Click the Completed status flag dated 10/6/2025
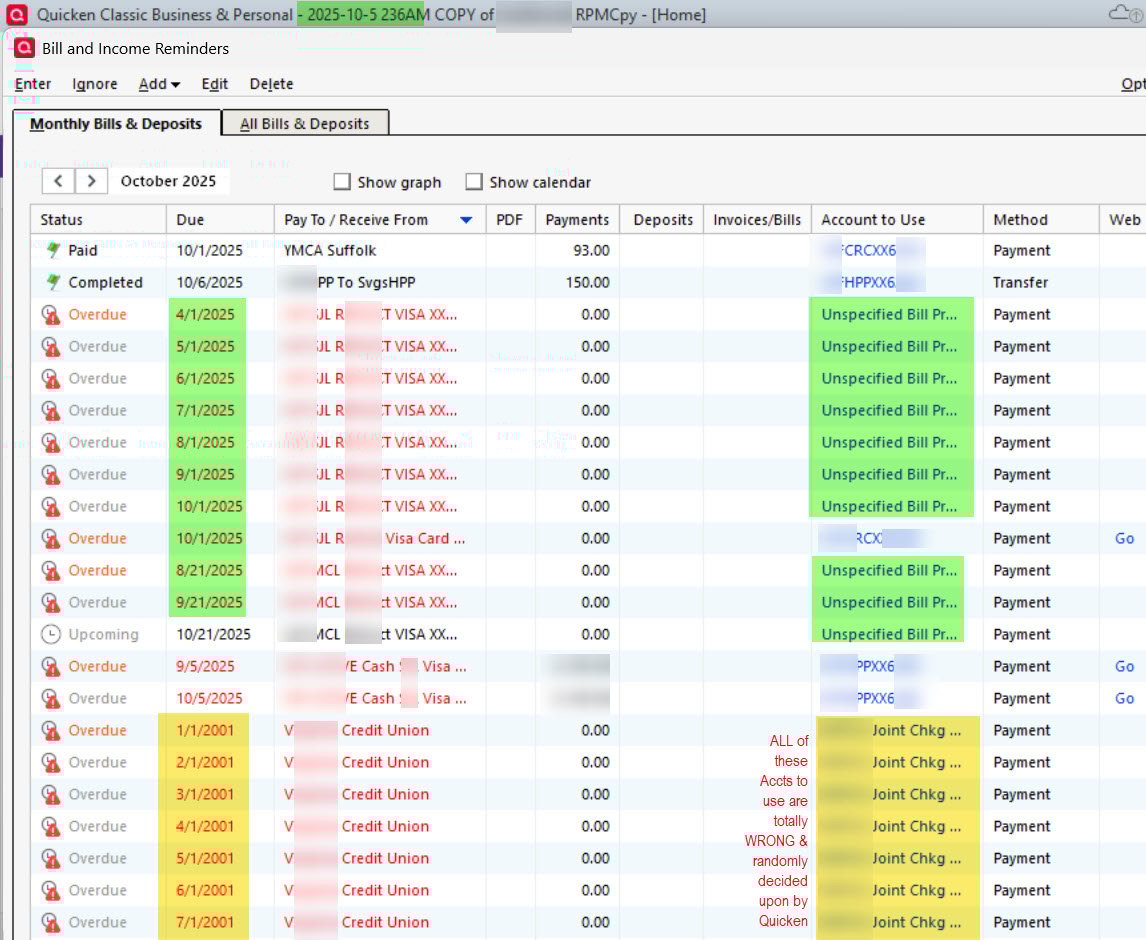Viewport: 1146px width, 940px height. [53, 283]
